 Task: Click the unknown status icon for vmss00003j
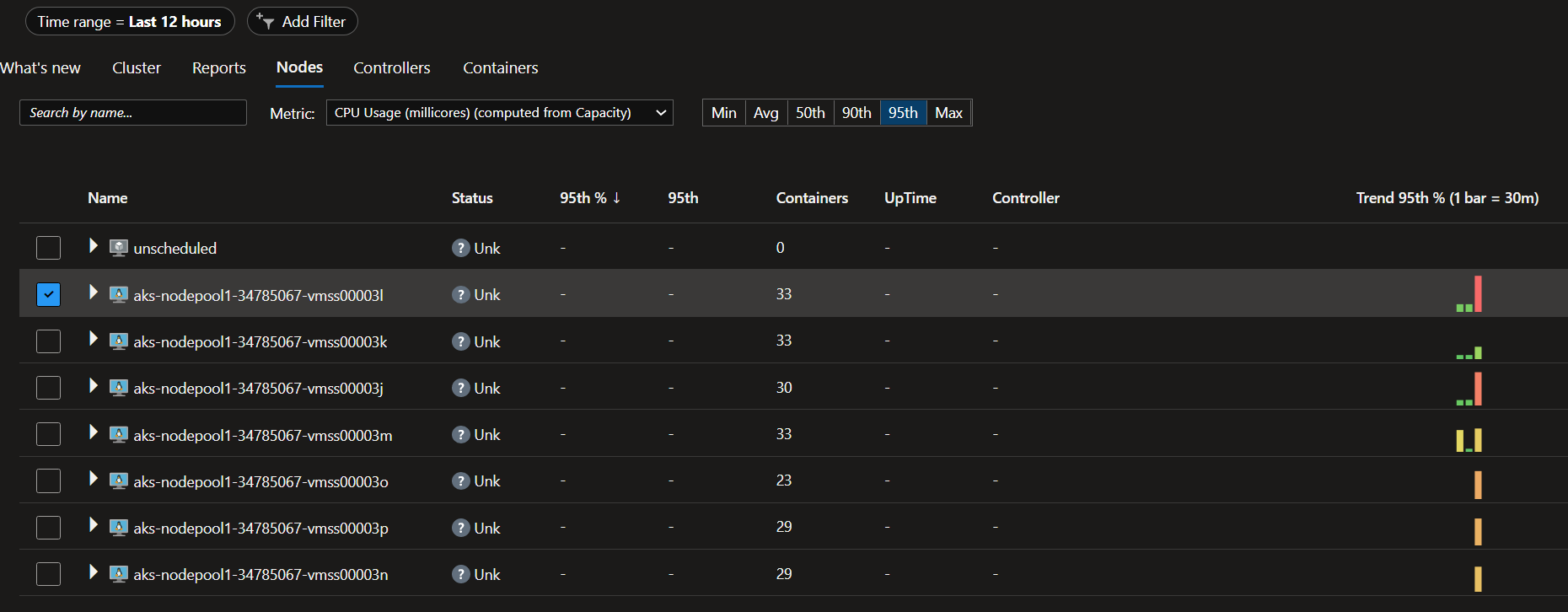pyautogui.click(x=460, y=388)
